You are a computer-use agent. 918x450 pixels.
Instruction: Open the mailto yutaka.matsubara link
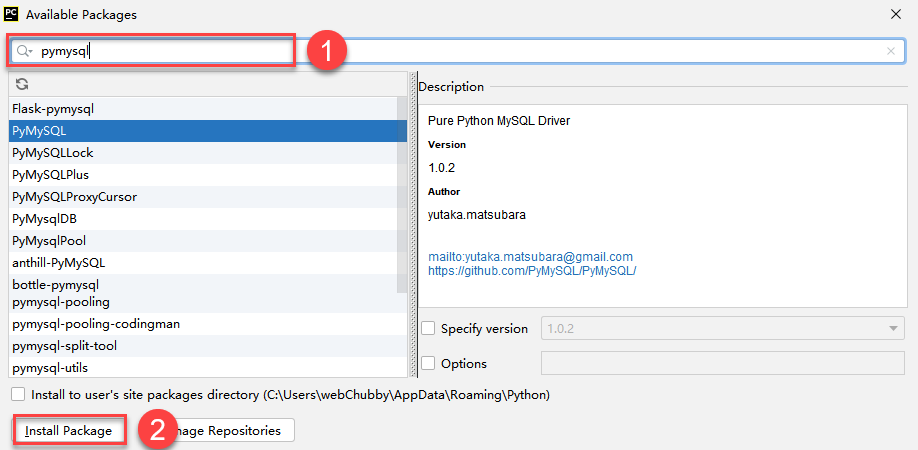pyautogui.click(x=530, y=257)
